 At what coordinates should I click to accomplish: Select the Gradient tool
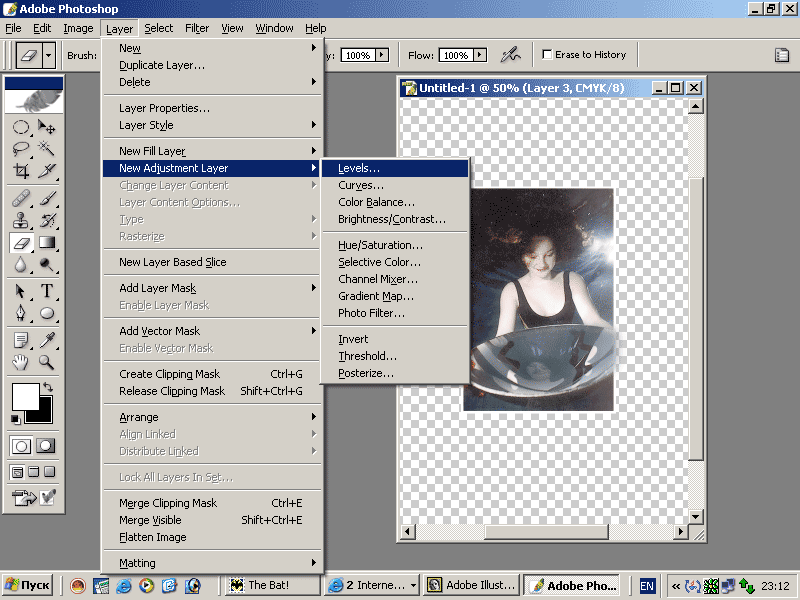coord(47,243)
